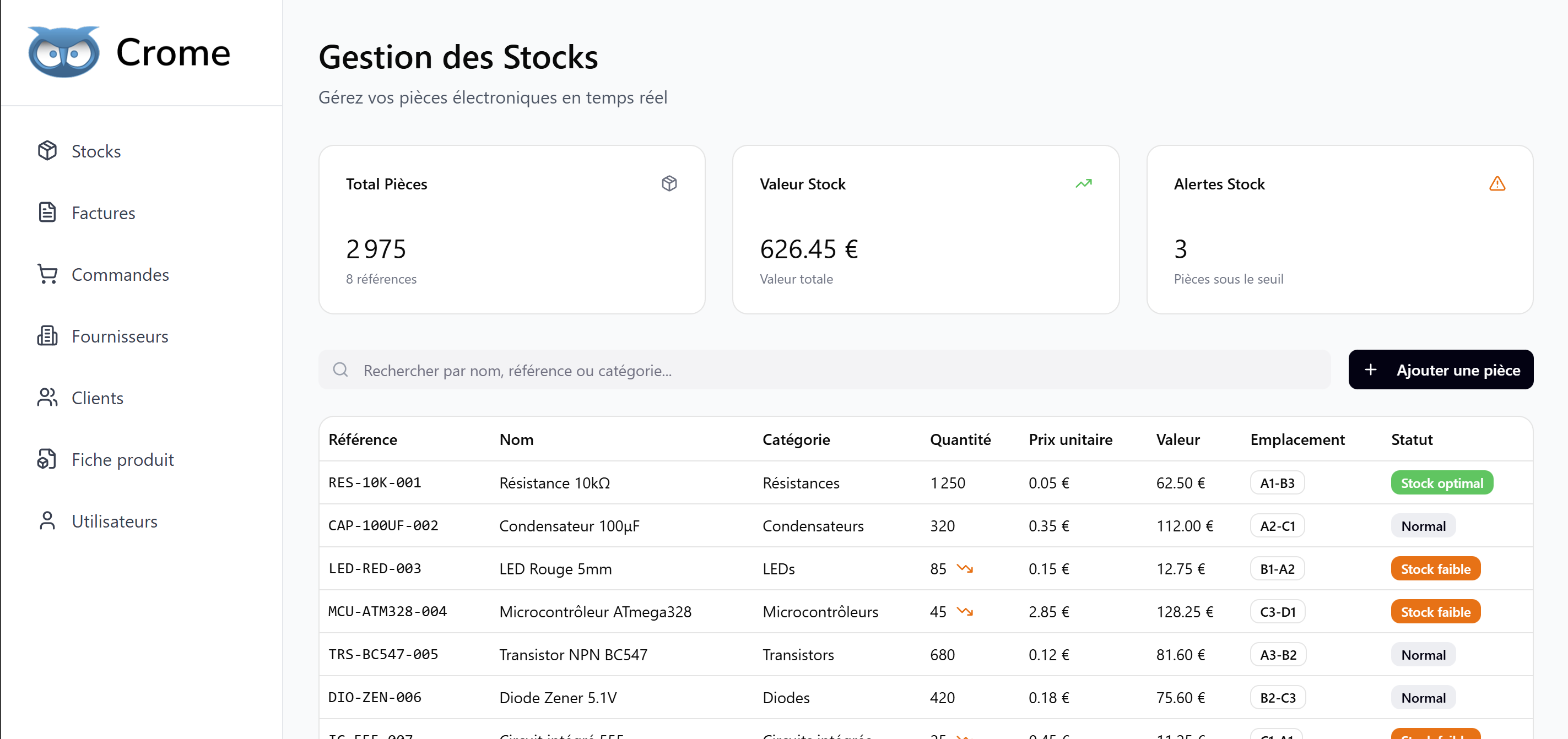Click the Fiche produit file icon

47,459
